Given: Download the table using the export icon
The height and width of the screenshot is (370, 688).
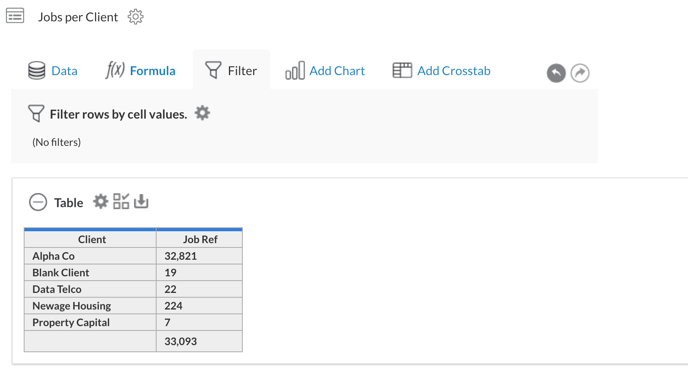Looking at the screenshot, I should (141, 201).
